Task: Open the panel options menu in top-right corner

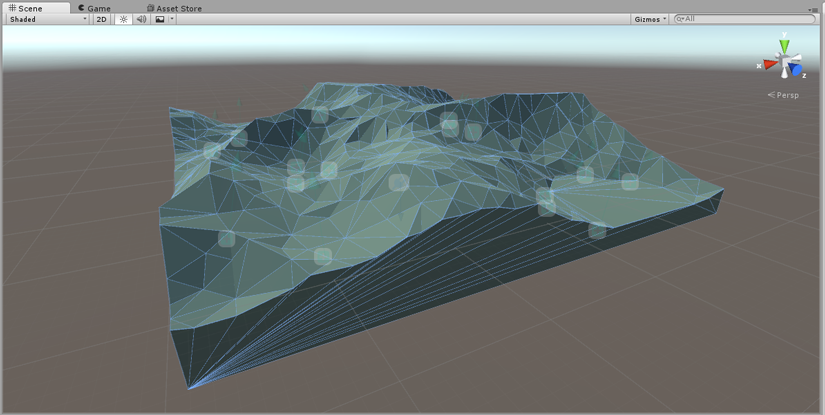Action: coord(812,8)
